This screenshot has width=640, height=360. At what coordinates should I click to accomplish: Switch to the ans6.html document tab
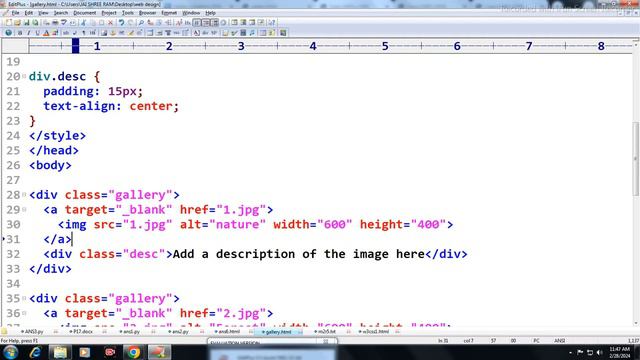pos(228,332)
